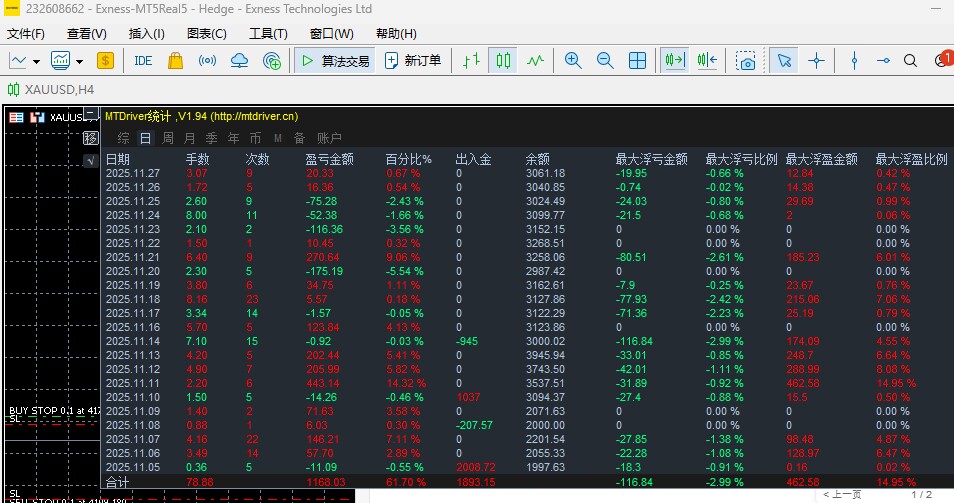Click the 最大浮亏金额 column header
Screen dimensions: 954x503
pos(652,159)
